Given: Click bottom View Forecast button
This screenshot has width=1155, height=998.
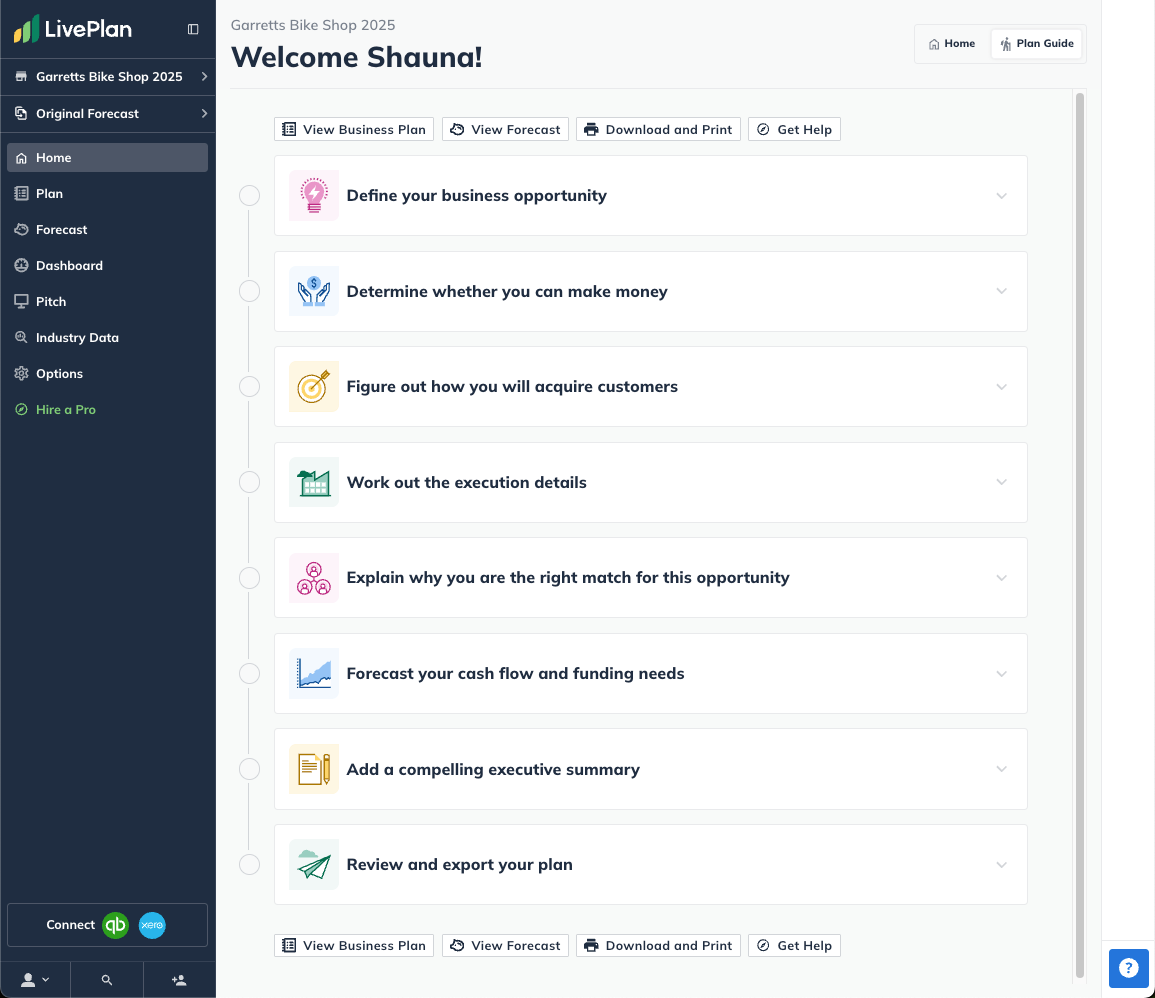Looking at the screenshot, I should [x=505, y=946].
